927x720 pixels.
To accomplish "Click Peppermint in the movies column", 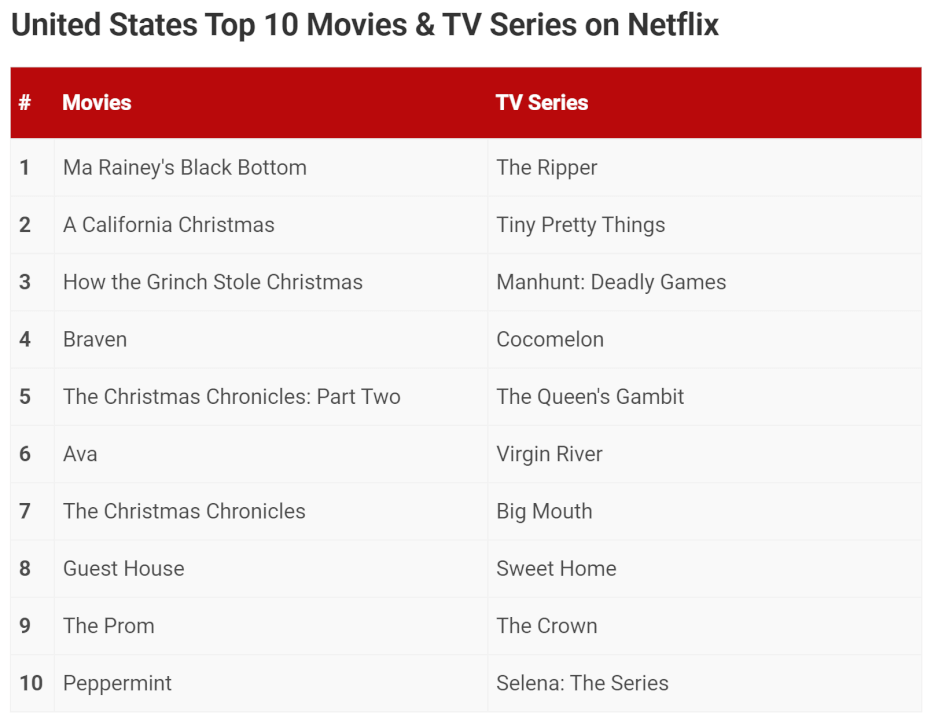I will point(117,683).
